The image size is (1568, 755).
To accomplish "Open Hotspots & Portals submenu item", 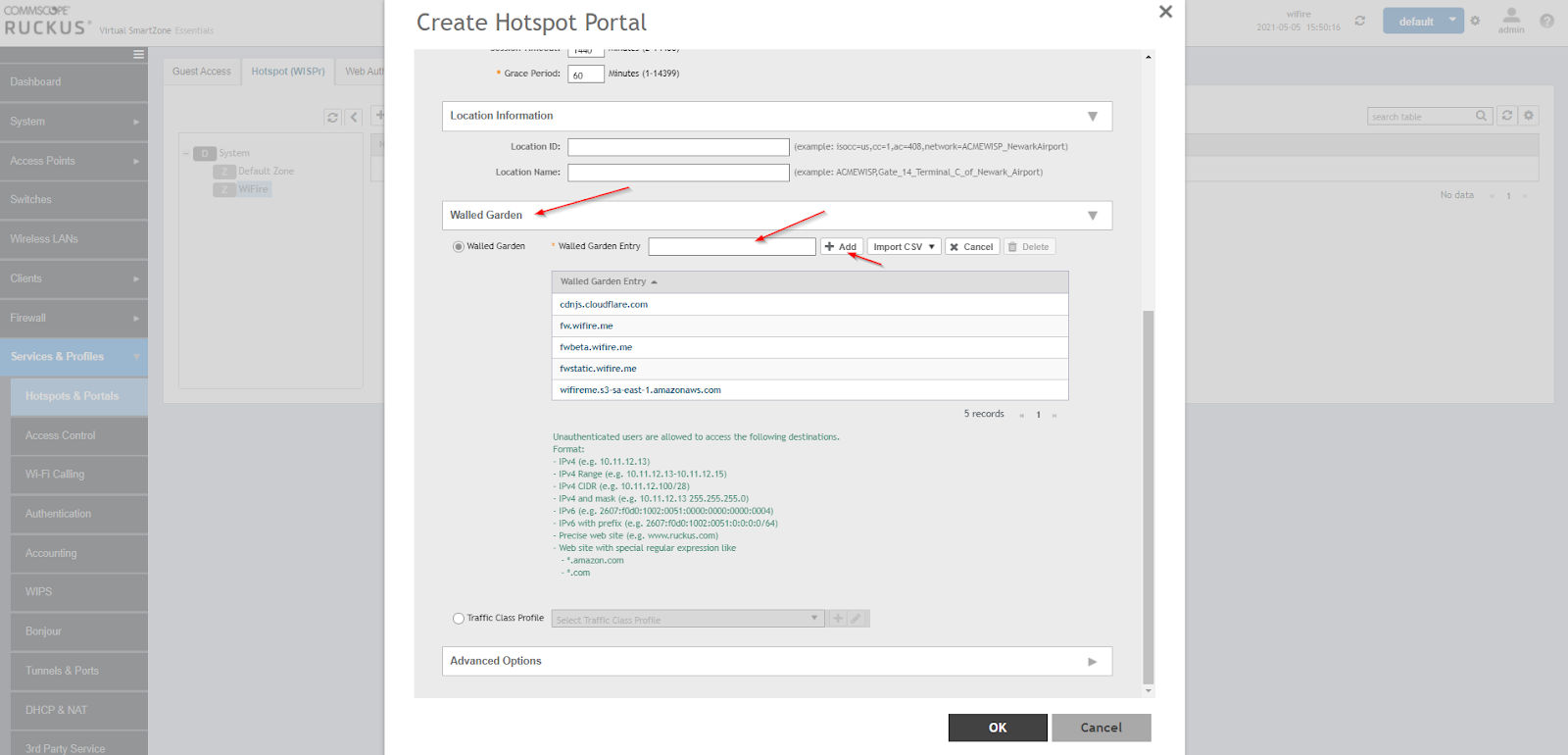I will [79, 396].
